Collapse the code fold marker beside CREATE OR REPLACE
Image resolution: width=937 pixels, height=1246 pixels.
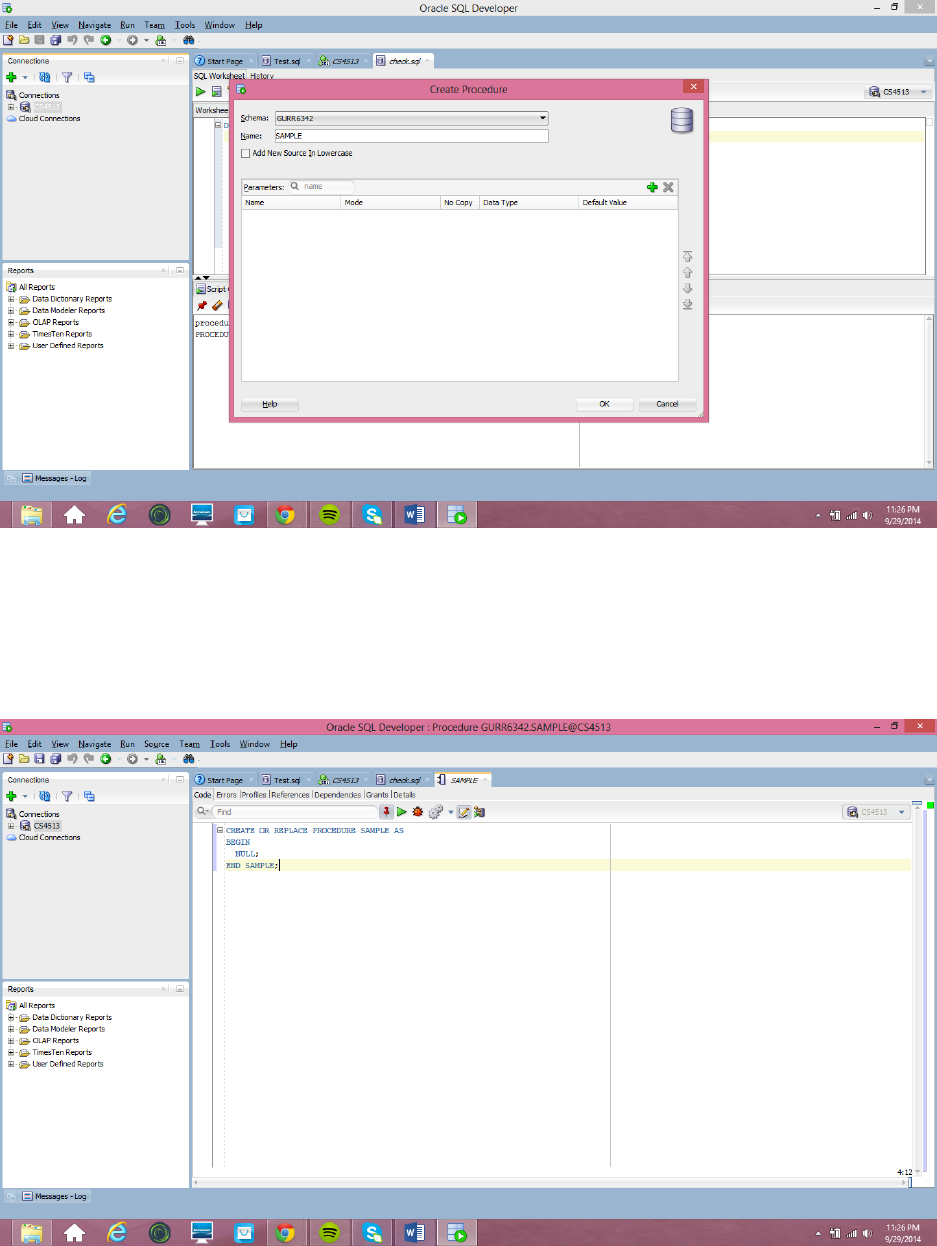tap(219, 831)
